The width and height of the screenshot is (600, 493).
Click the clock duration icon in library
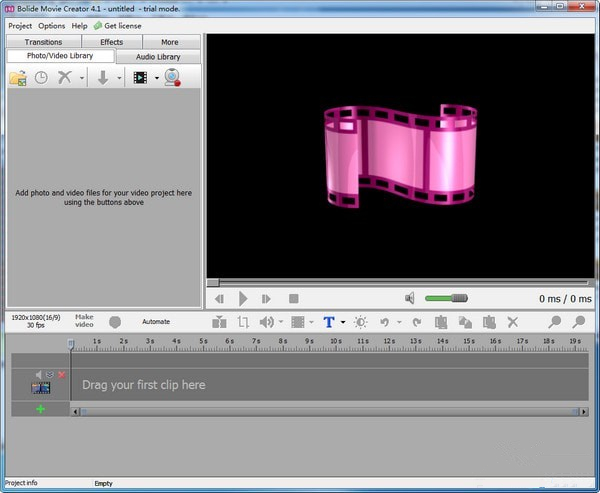point(41,77)
